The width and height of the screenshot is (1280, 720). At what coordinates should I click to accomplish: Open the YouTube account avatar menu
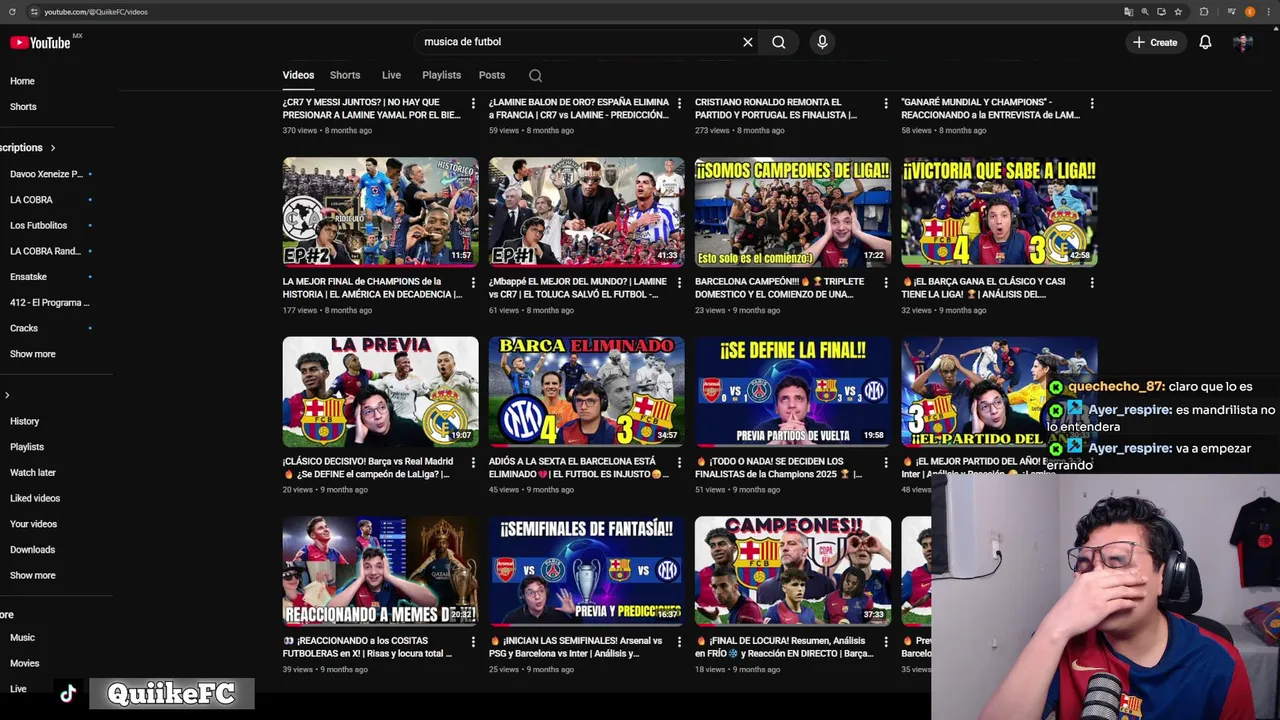click(1243, 42)
